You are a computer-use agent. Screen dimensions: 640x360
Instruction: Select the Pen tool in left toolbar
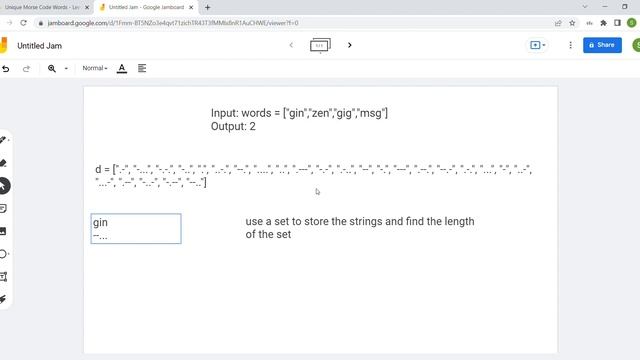3,140
